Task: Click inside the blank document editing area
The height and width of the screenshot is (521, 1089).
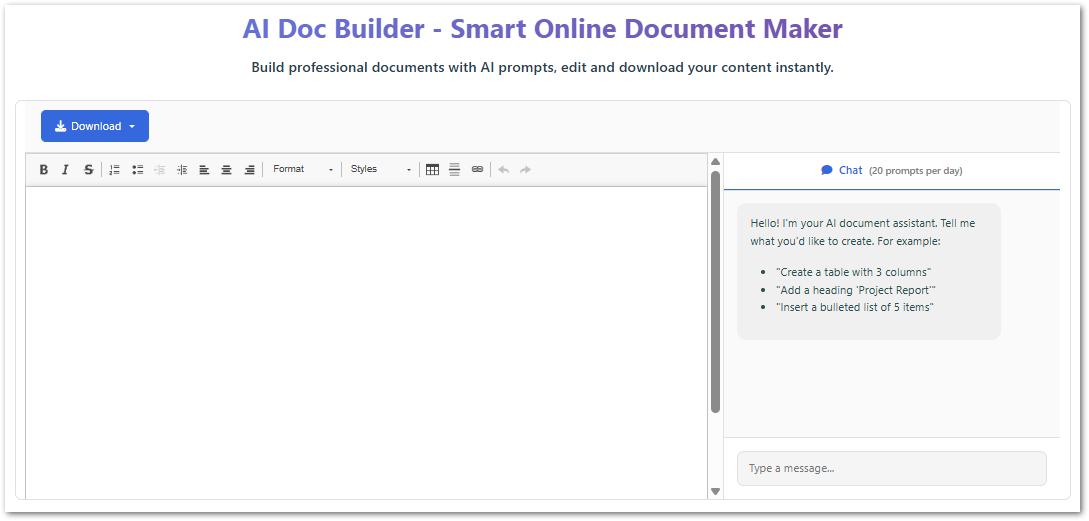Action: coord(367,342)
